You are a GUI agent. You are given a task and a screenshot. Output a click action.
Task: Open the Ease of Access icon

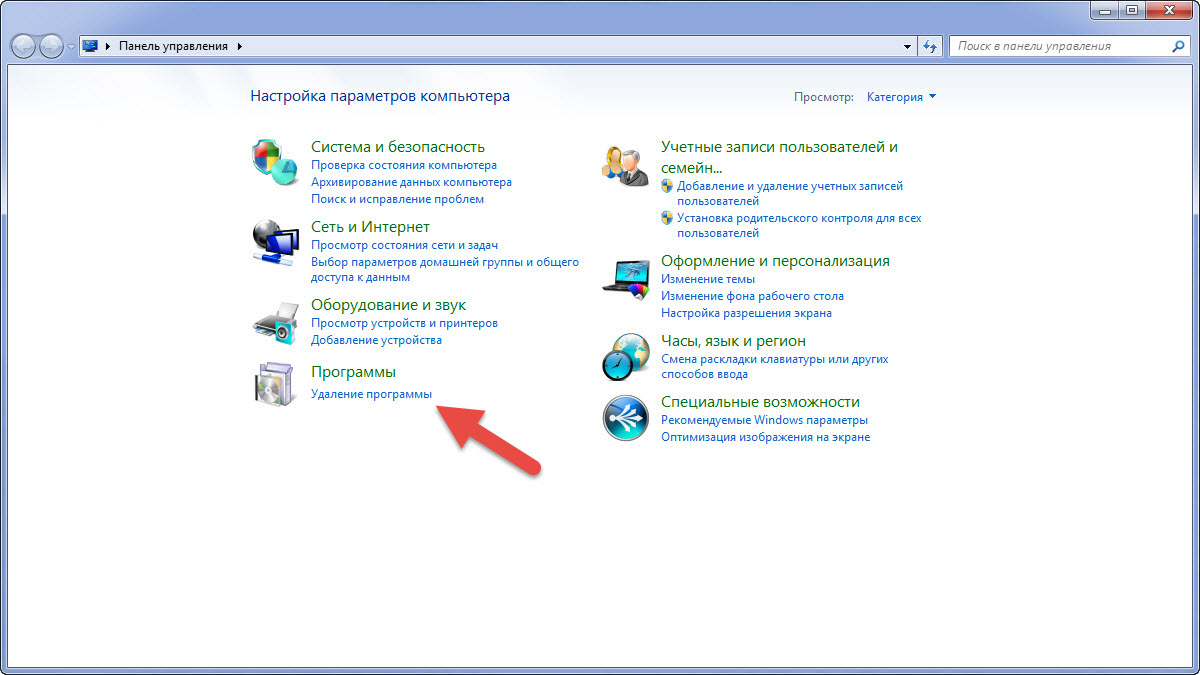(x=625, y=418)
